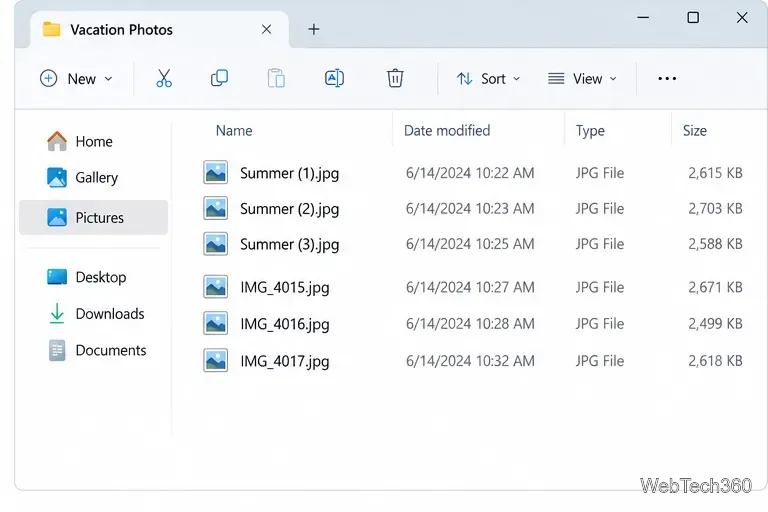Open Downloads label in navigation pane
This screenshot has width=768, height=512.
(x=110, y=314)
